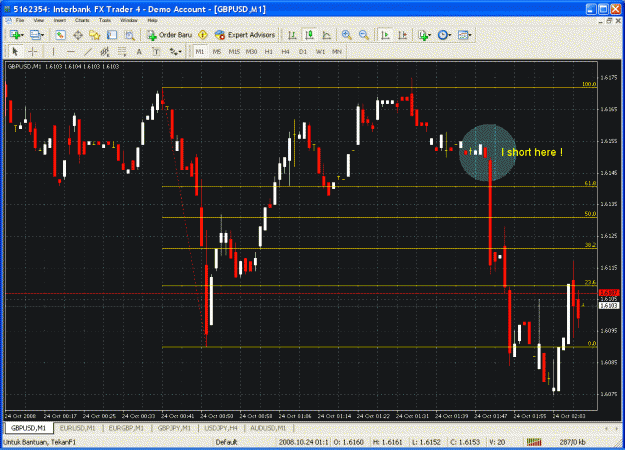This screenshot has height=450, width=625.
Task: Switch to the EURGBP,M1 chart tab
Action: 126,428
